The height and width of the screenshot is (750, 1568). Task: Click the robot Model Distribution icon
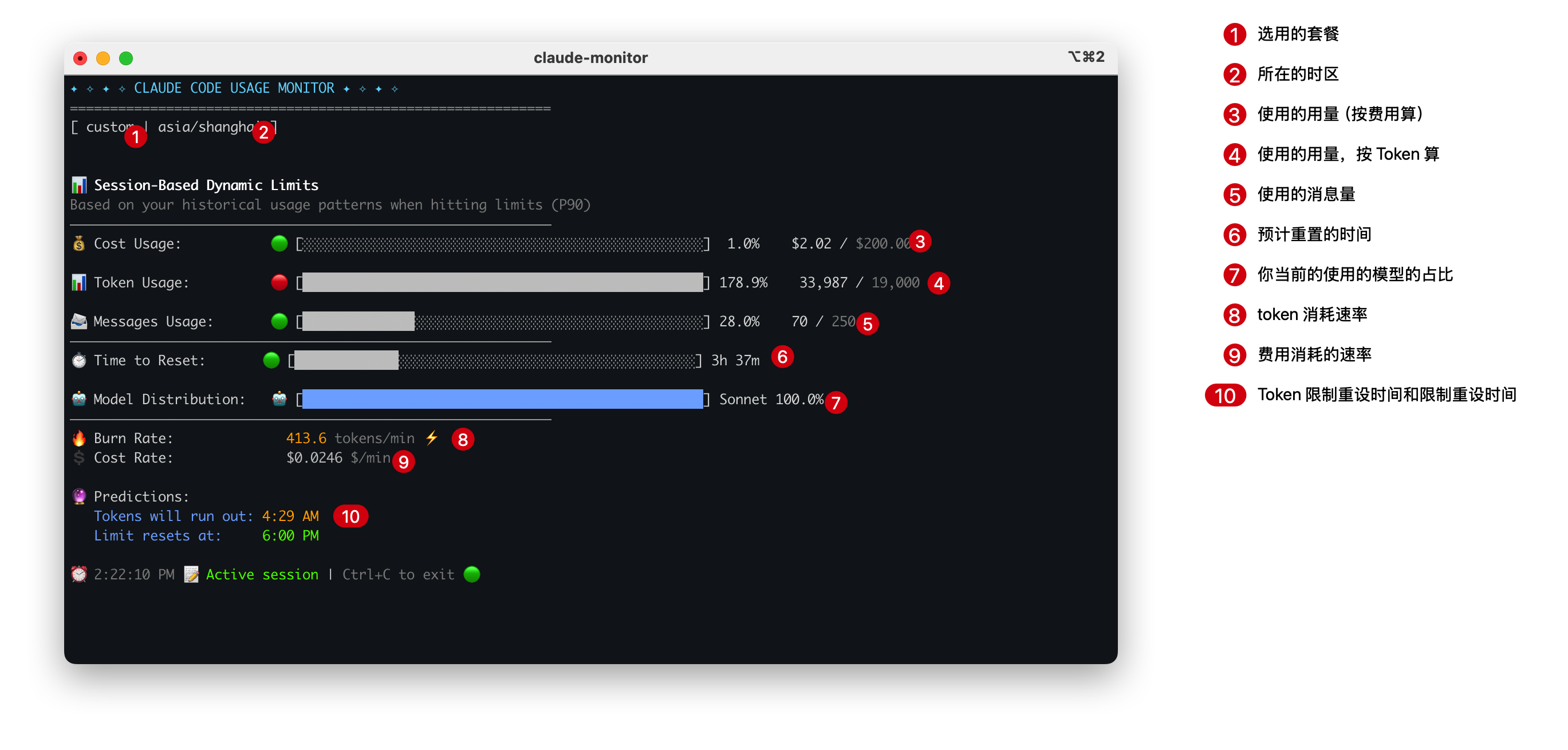coord(79,400)
